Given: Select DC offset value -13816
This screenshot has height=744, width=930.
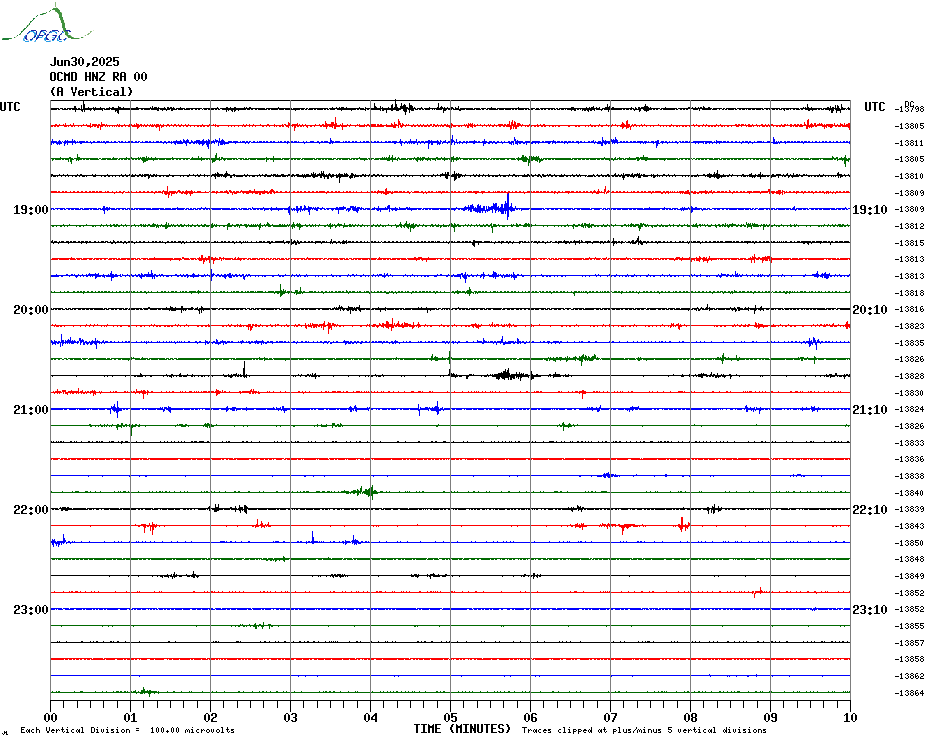Looking at the screenshot, I should 910,309.
